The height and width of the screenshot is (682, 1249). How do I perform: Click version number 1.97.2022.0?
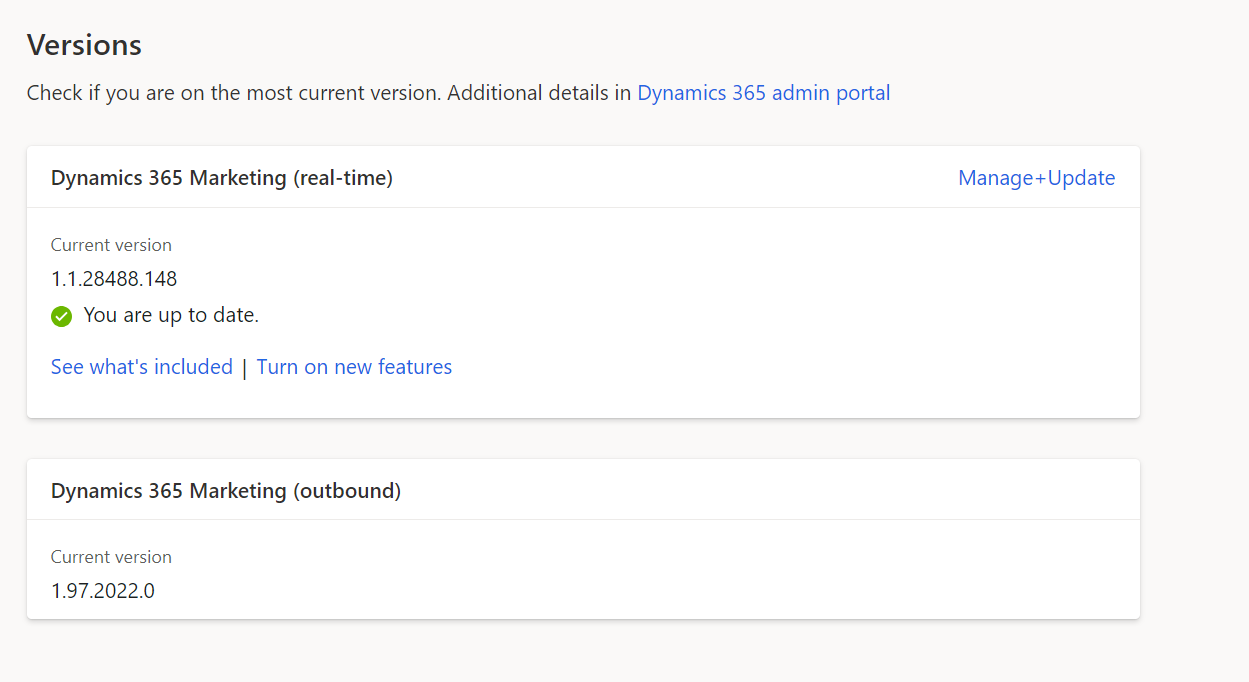point(103,591)
